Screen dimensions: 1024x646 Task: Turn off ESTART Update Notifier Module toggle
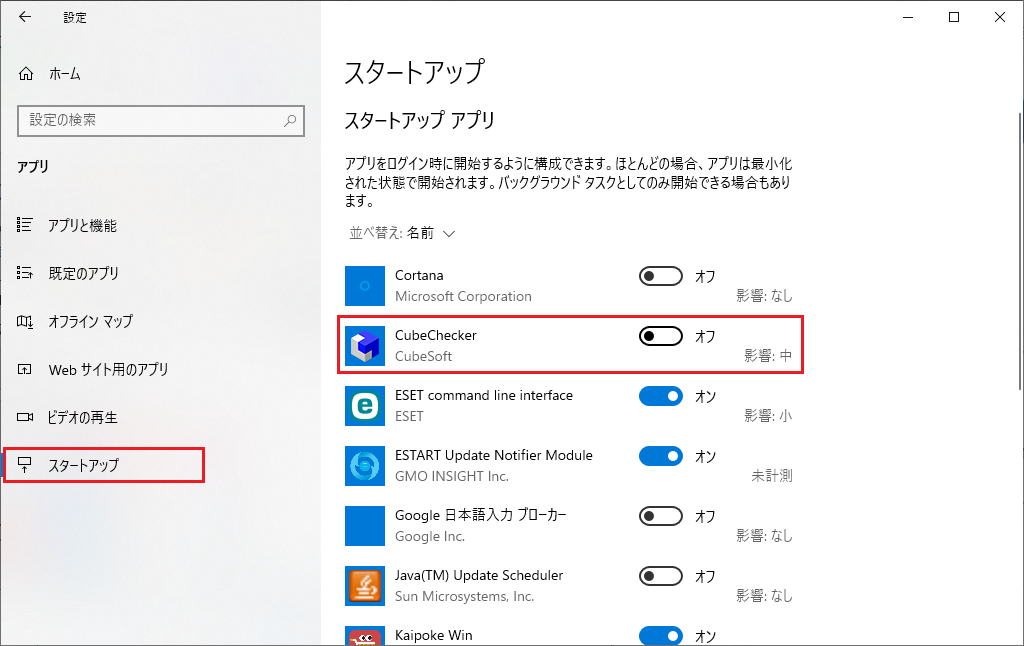click(660, 456)
